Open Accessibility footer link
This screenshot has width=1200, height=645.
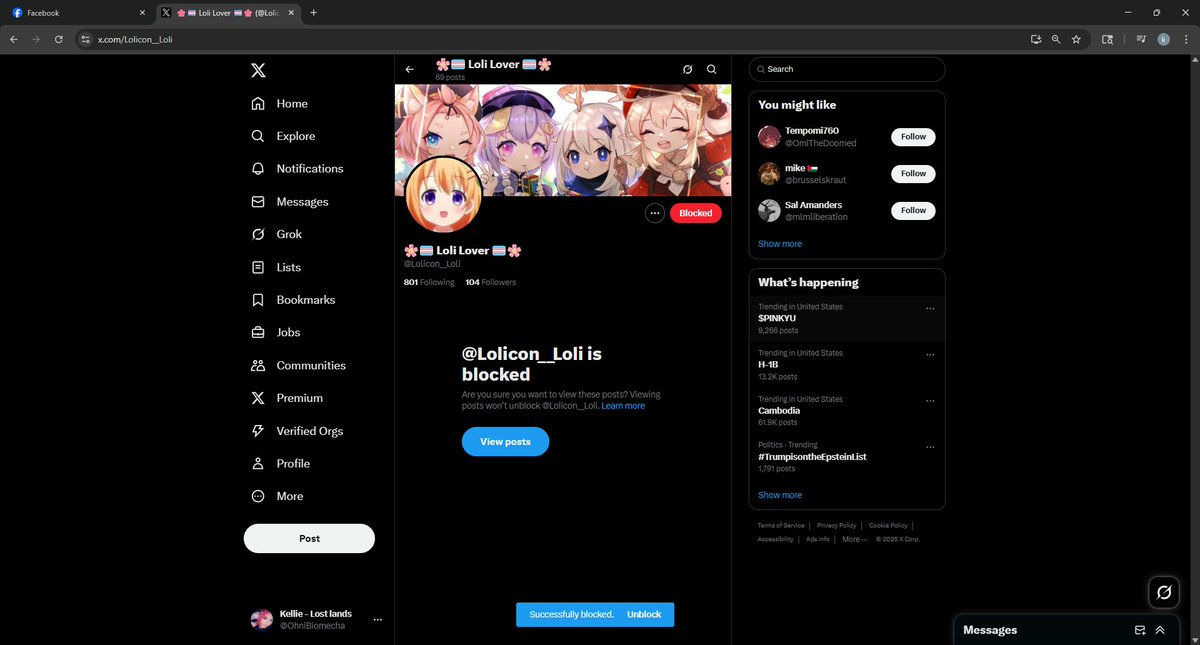pos(775,539)
